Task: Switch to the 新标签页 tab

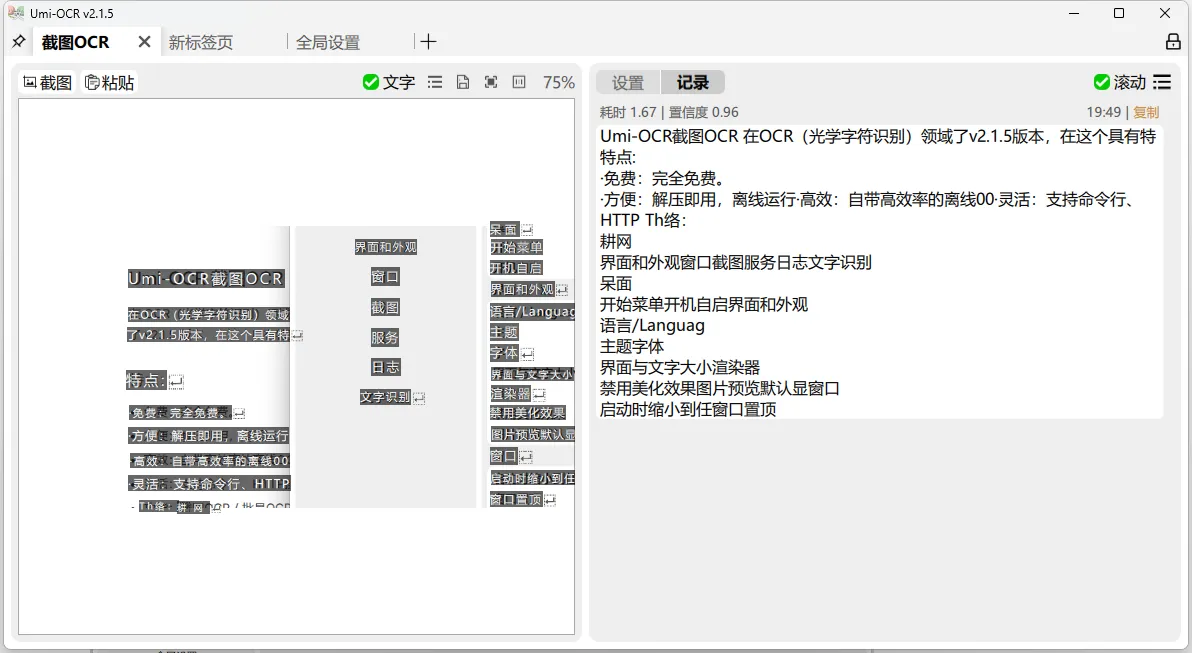Action: coord(201,43)
